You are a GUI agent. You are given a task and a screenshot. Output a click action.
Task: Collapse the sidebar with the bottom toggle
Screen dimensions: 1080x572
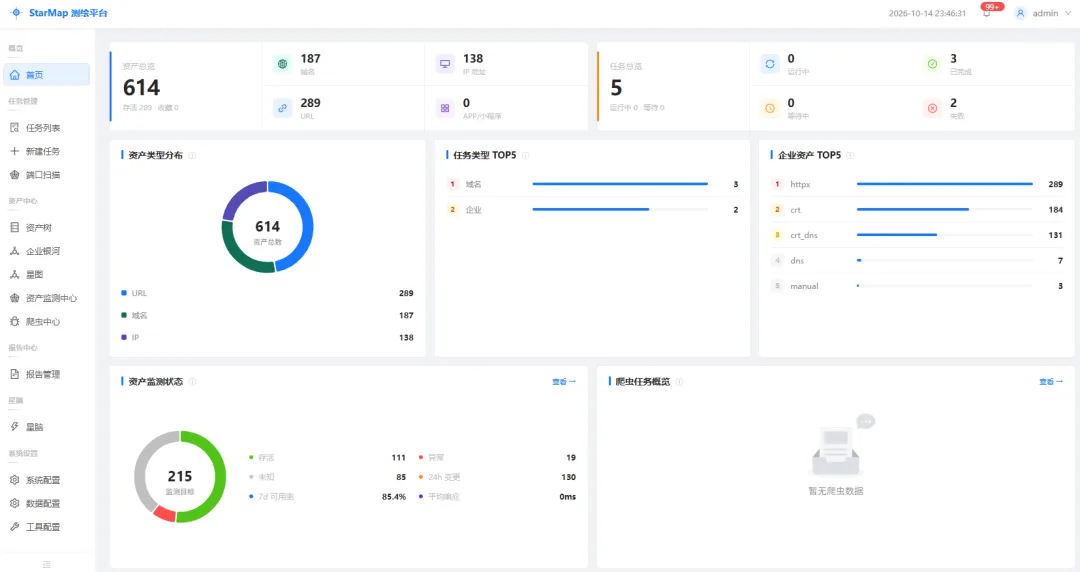pos(47,564)
